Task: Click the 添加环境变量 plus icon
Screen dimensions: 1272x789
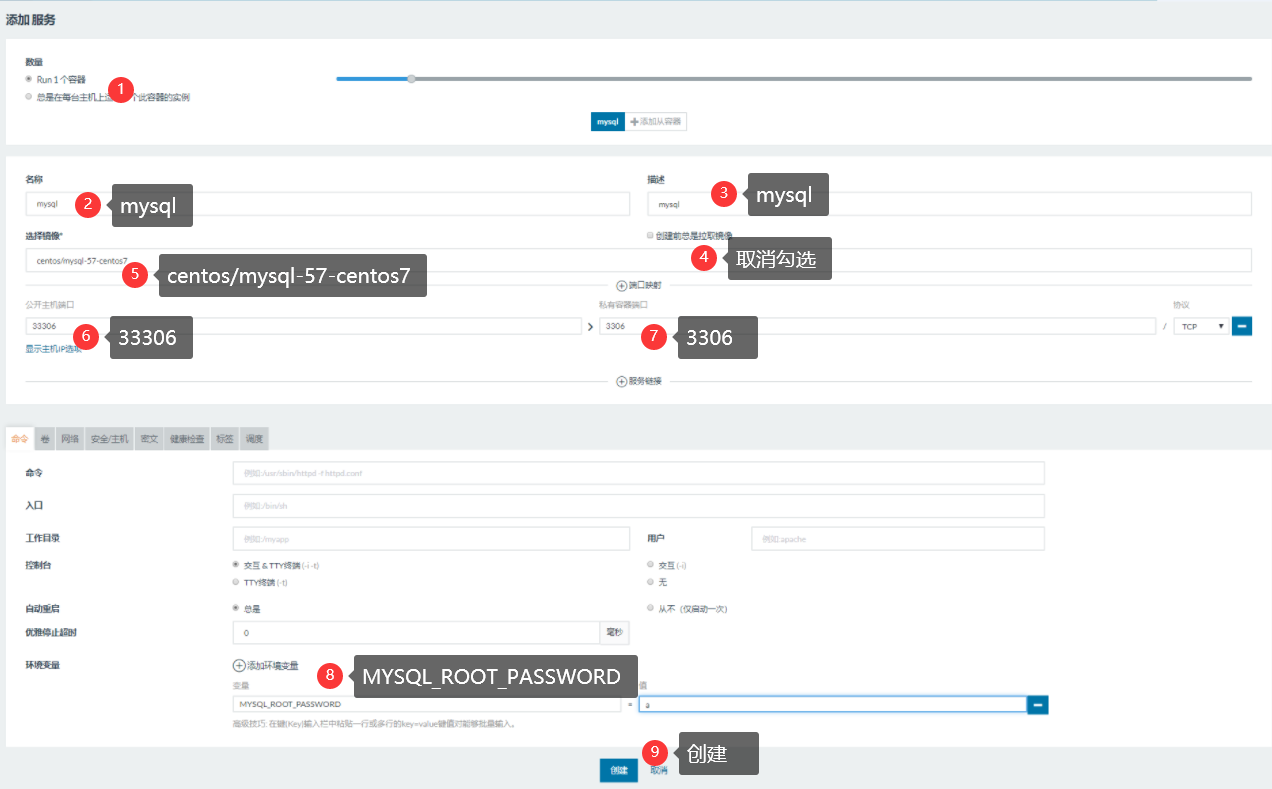Action: pyautogui.click(x=239, y=666)
